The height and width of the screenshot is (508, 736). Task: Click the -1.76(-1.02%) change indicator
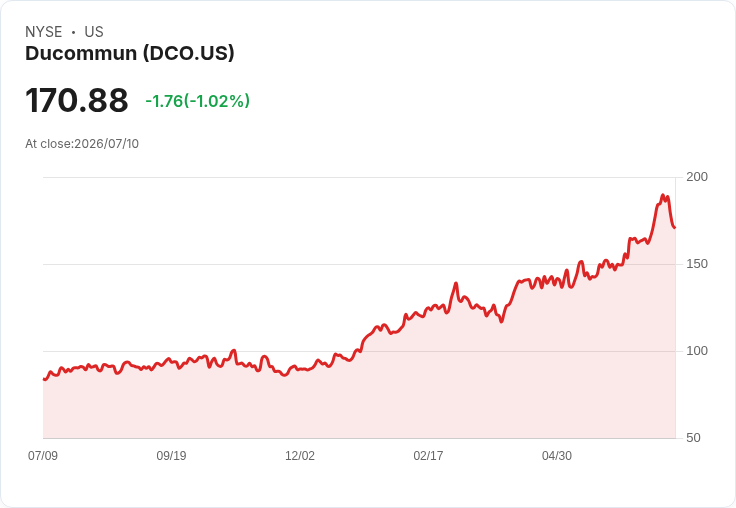[x=198, y=101]
